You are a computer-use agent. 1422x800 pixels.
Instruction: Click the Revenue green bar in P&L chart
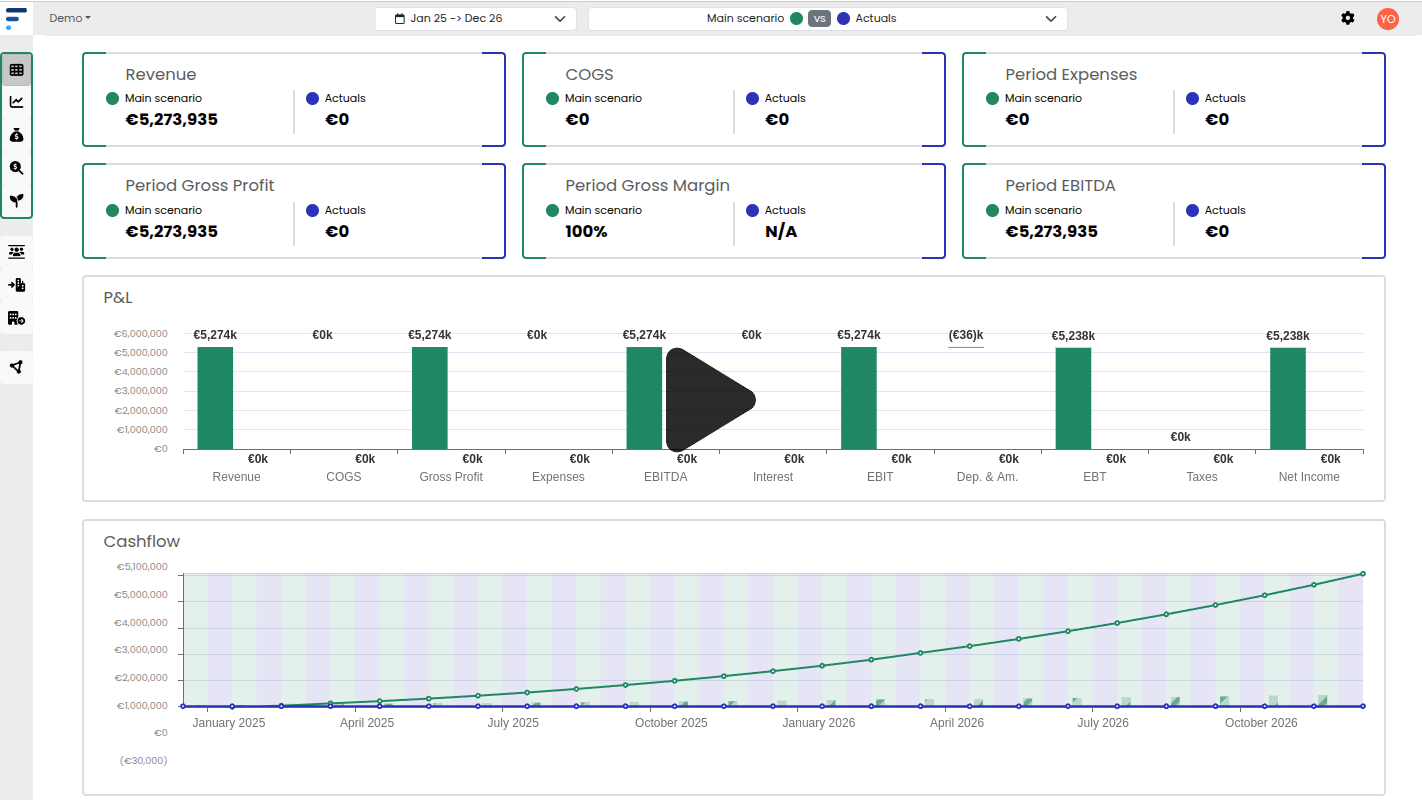pos(215,398)
